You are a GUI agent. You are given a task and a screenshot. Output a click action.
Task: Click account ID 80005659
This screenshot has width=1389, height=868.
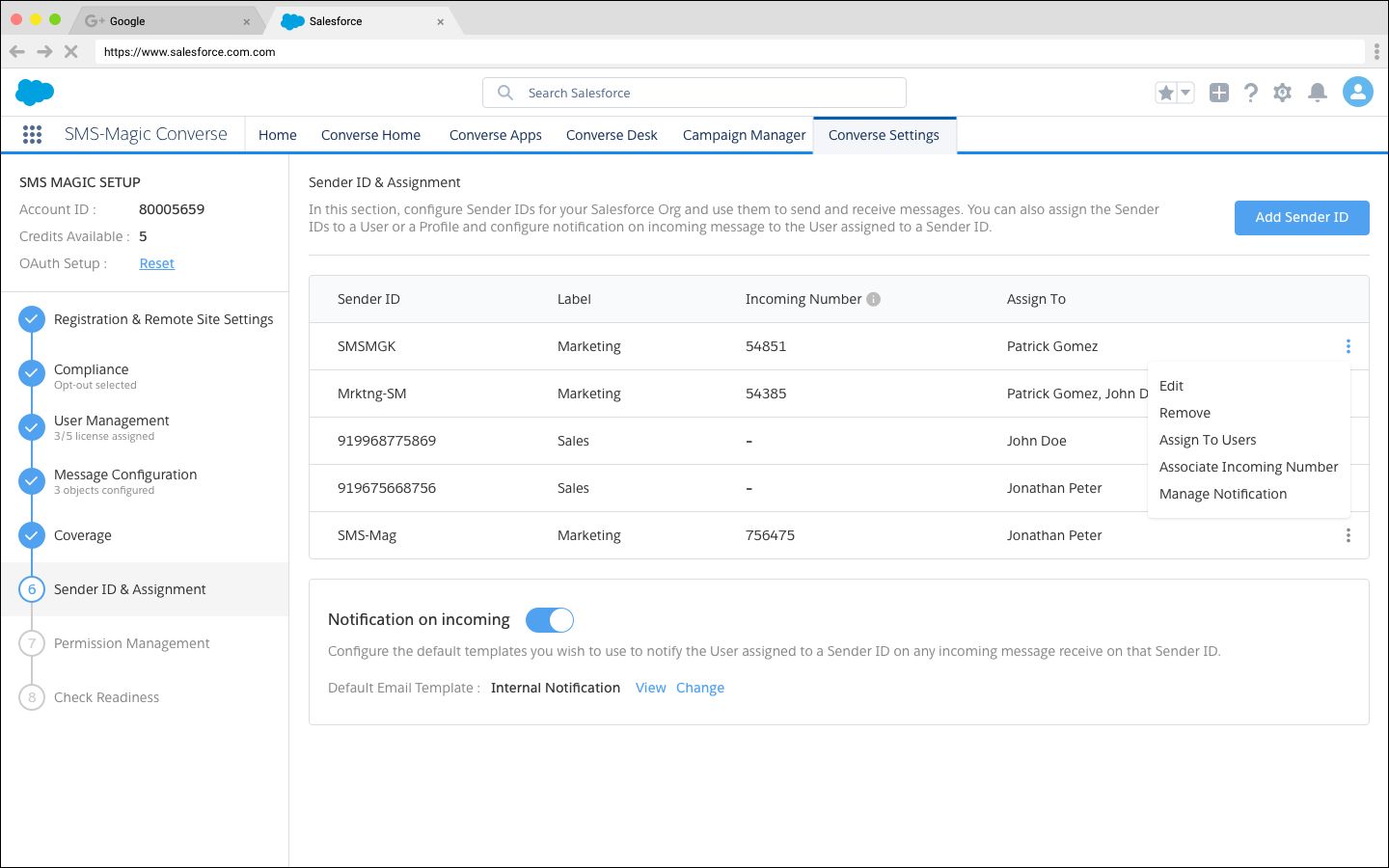(x=172, y=209)
